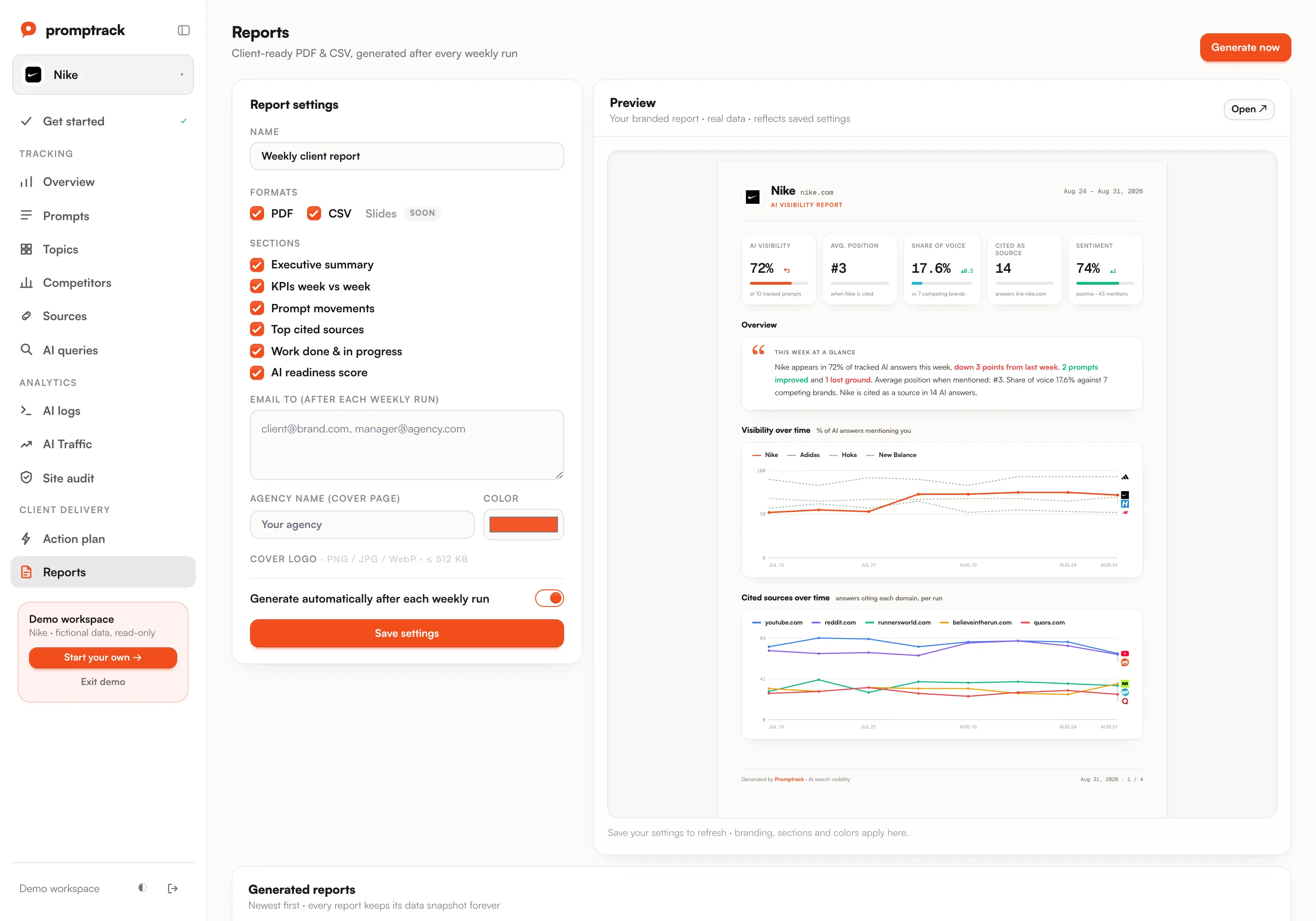Open Competitors chart icon
Image resolution: width=1316 pixels, height=921 pixels.
coord(26,282)
